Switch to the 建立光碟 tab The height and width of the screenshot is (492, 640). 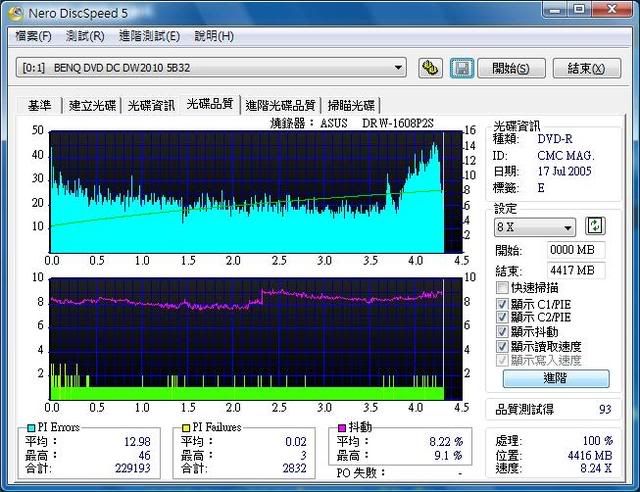[92, 106]
